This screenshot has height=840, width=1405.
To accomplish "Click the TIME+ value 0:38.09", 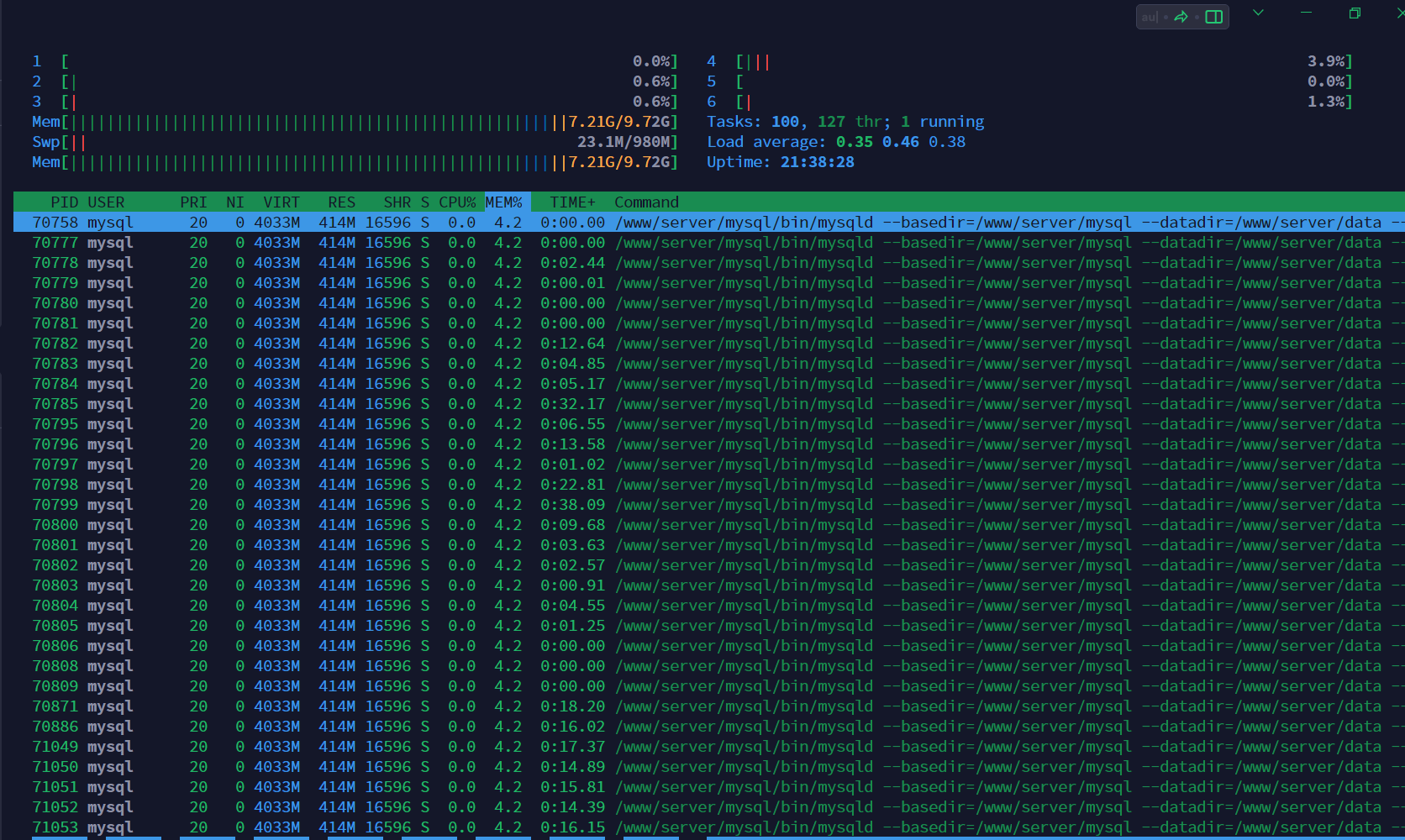I will (572, 505).
